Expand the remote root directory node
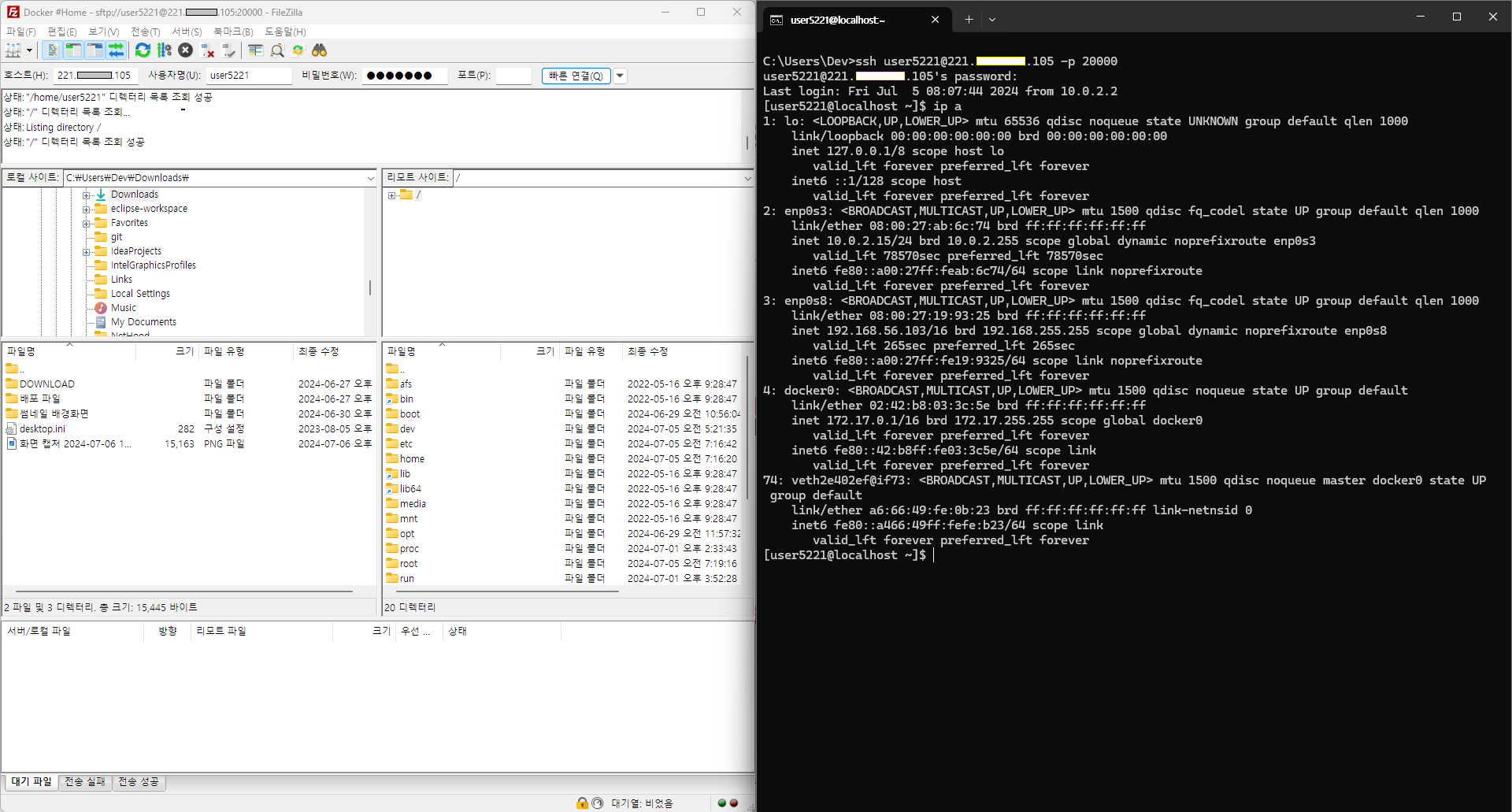The height and width of the screenshot is (812, 1512). (x=391, y=195)
